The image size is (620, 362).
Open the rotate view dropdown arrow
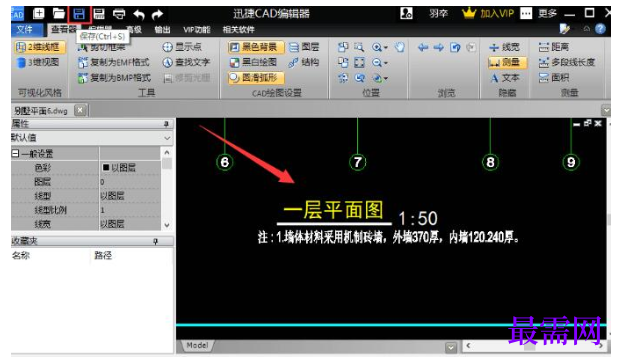coord(386,79)
